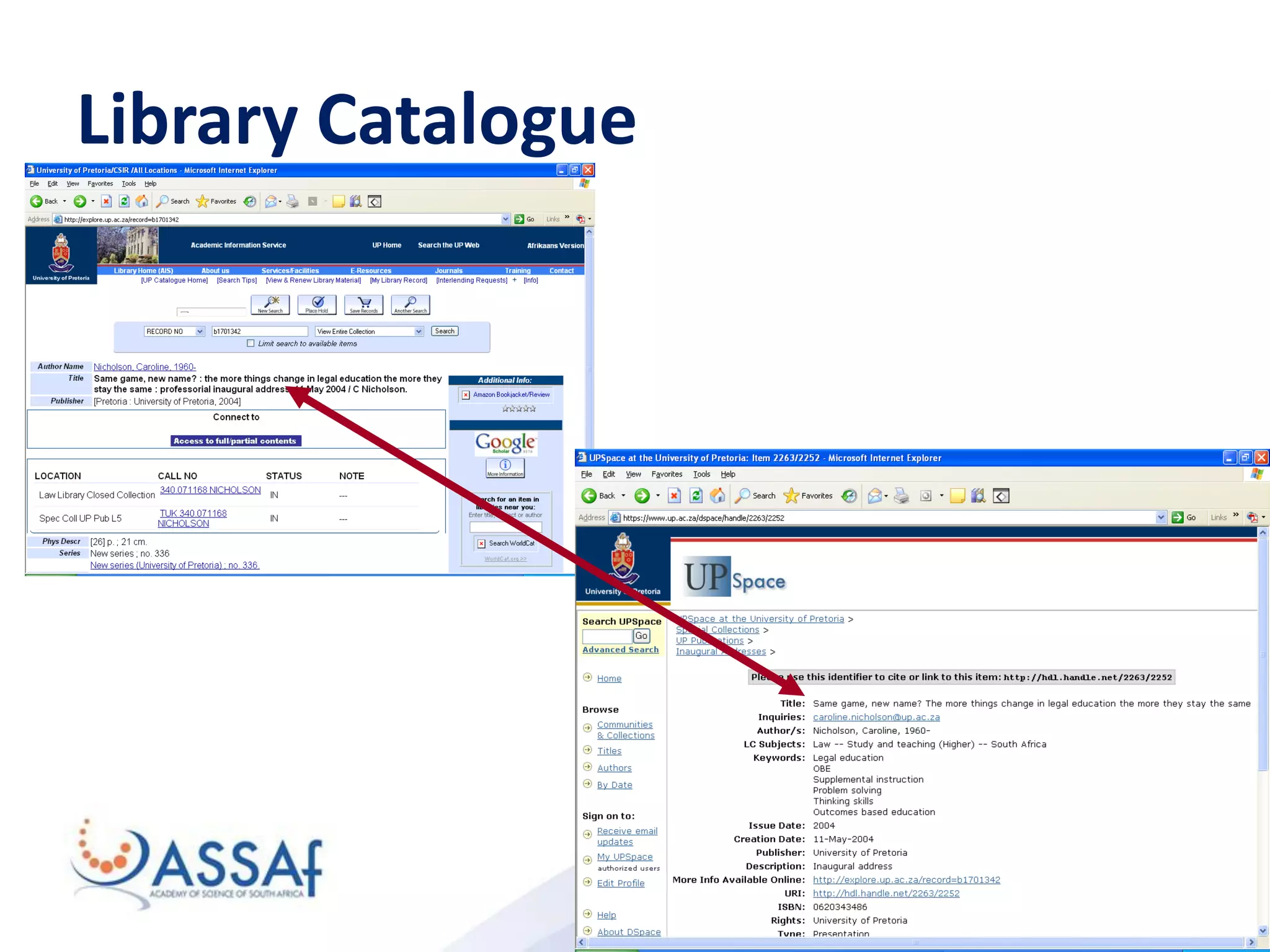Screen dimensions: 1270x952
Task: Toggle Limit search to available items checkbox
Action: [x=251, y=343]
